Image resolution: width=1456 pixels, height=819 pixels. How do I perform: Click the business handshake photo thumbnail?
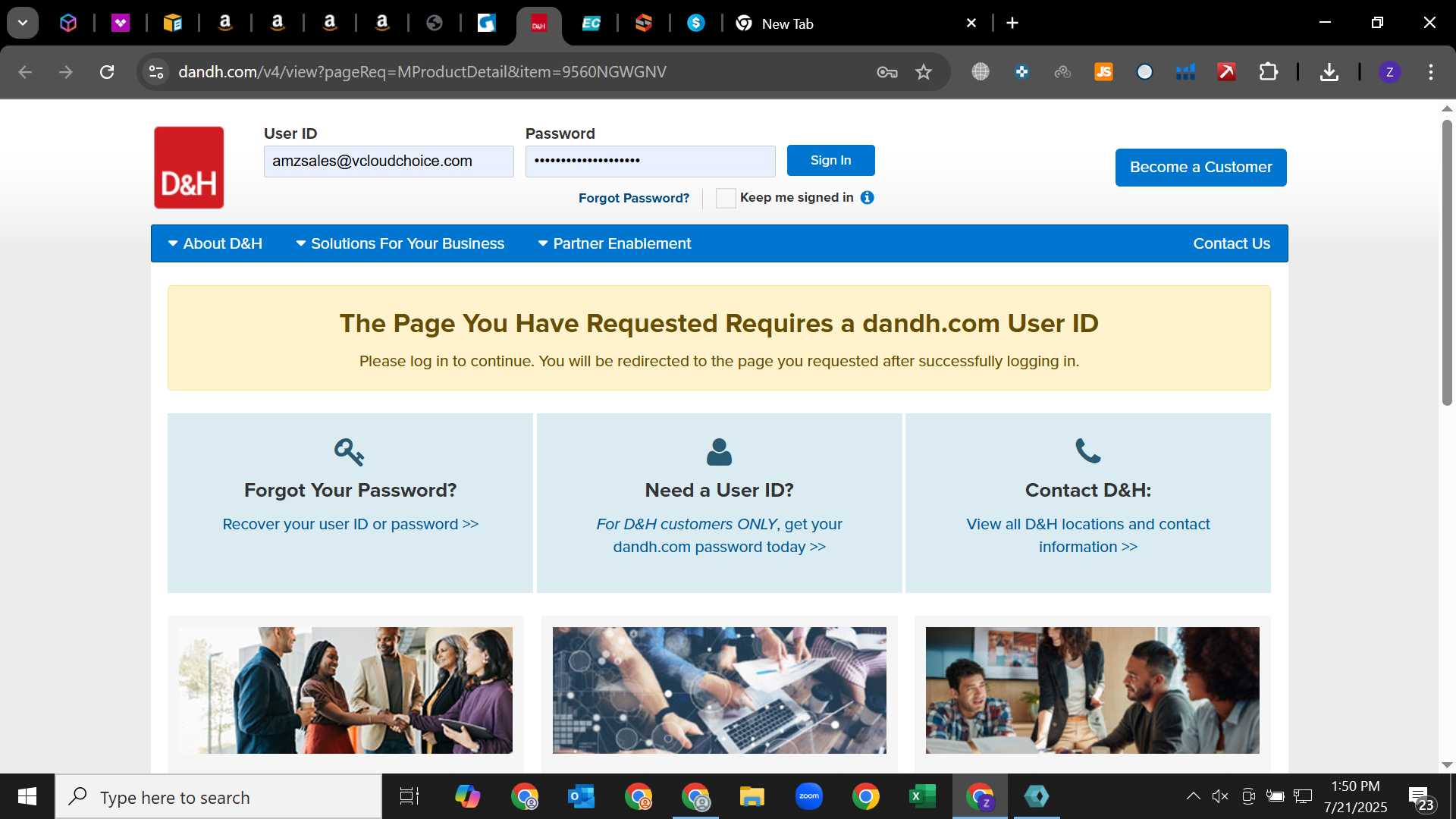(x=345, y=690)
